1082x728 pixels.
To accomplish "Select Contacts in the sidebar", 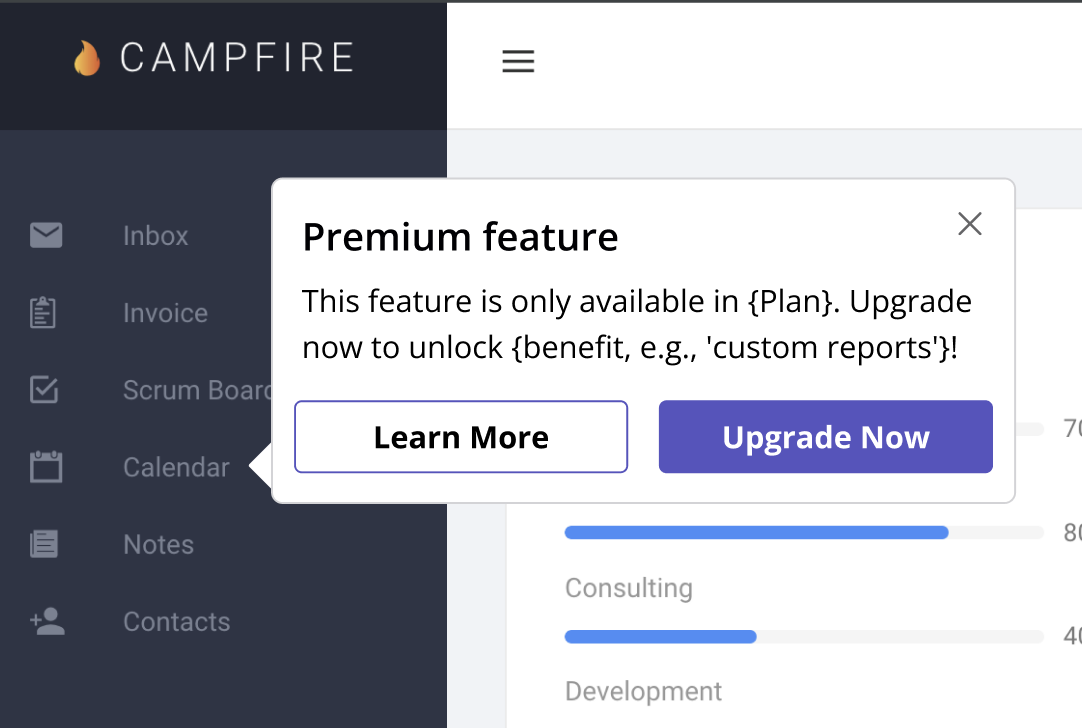I will pyautogui.click(x=176, y=622).
